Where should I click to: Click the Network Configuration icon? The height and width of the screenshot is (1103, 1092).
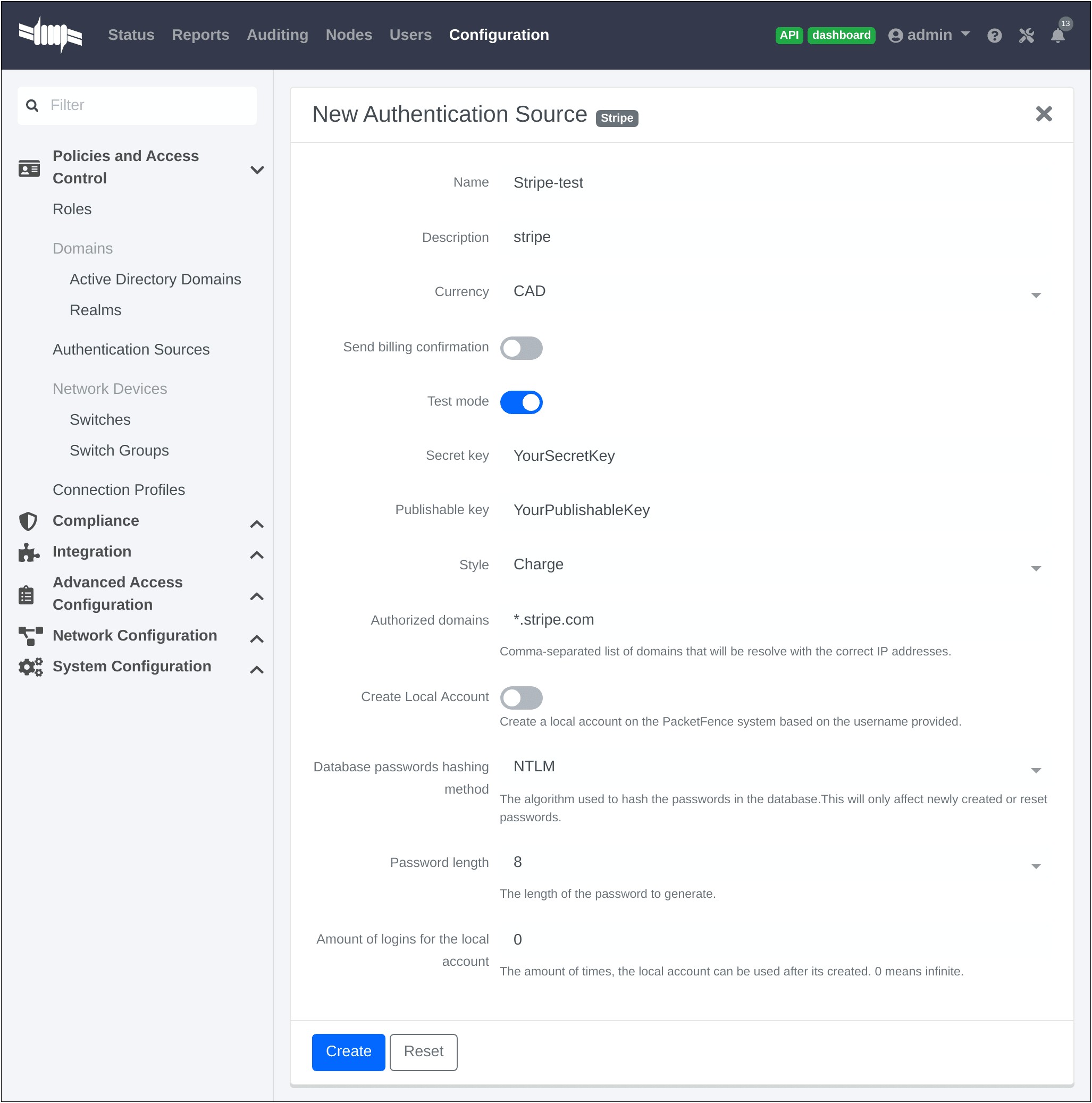coord(29,635)
